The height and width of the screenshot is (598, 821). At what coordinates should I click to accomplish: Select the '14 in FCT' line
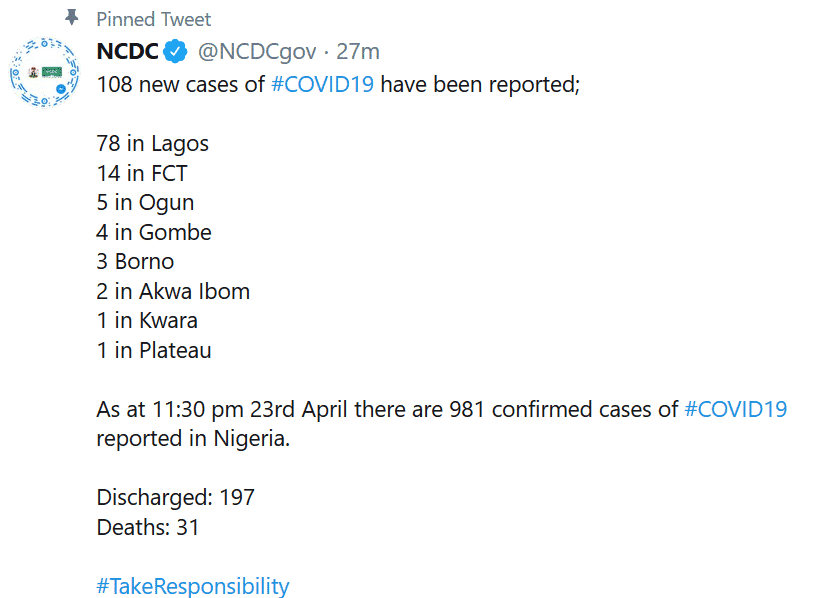click(142, 173)
